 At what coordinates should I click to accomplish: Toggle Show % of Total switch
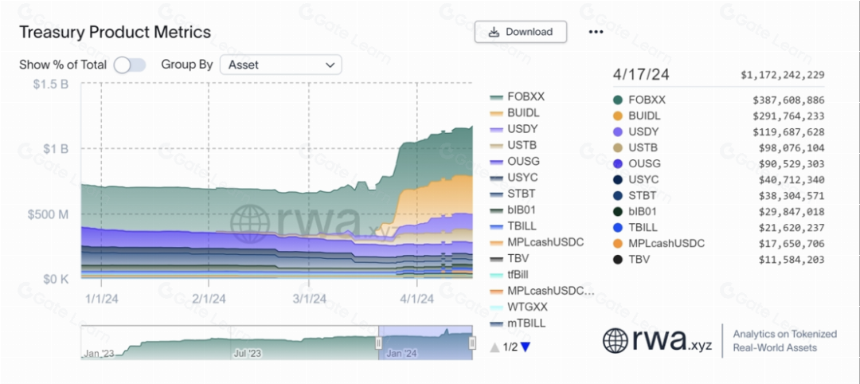tap(130, 65)
